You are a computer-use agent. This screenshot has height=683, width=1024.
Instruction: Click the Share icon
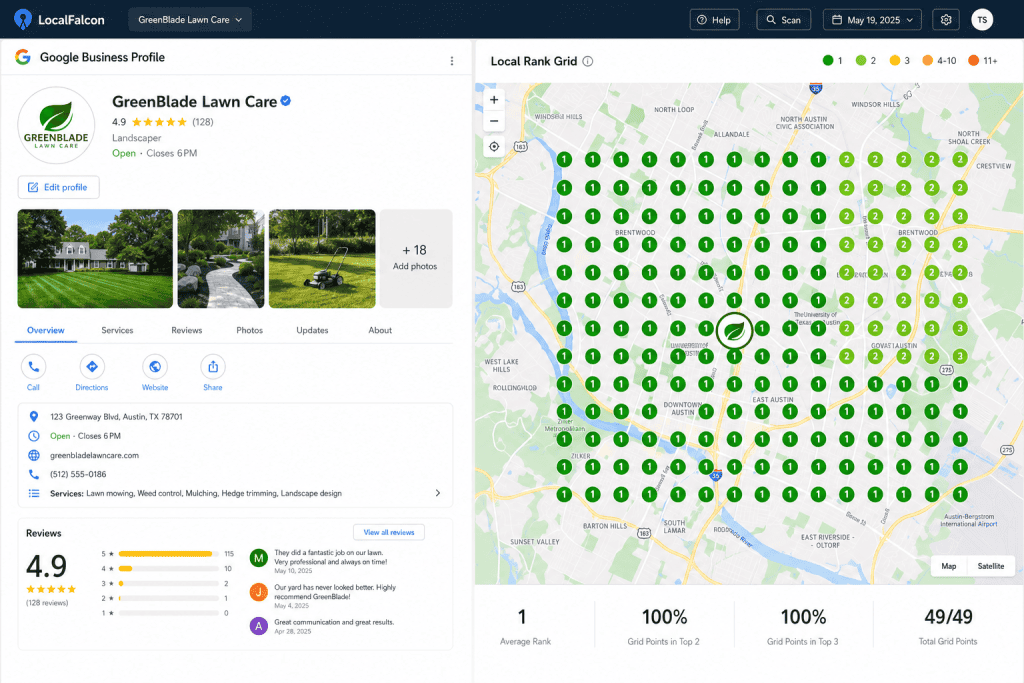pyautogui.click(x=213, y=367)
